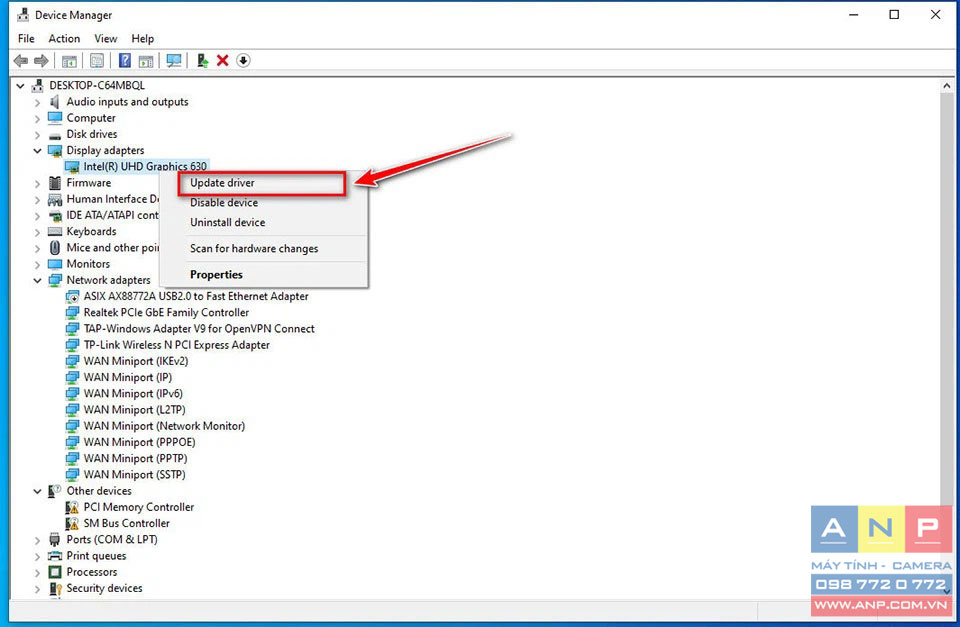960x627 pixels.
Task: Click the red X Uninstall device icon
Action: 222,61
